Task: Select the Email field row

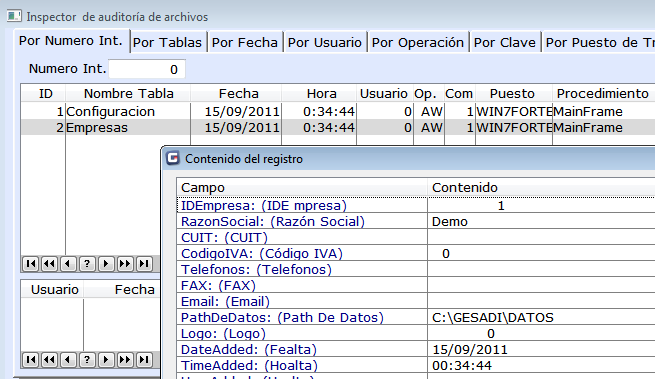Action: [x=416, y=301]
